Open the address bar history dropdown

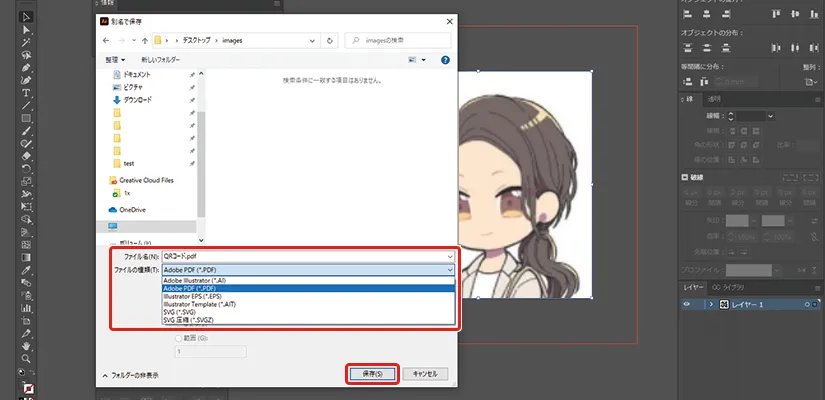313,41
